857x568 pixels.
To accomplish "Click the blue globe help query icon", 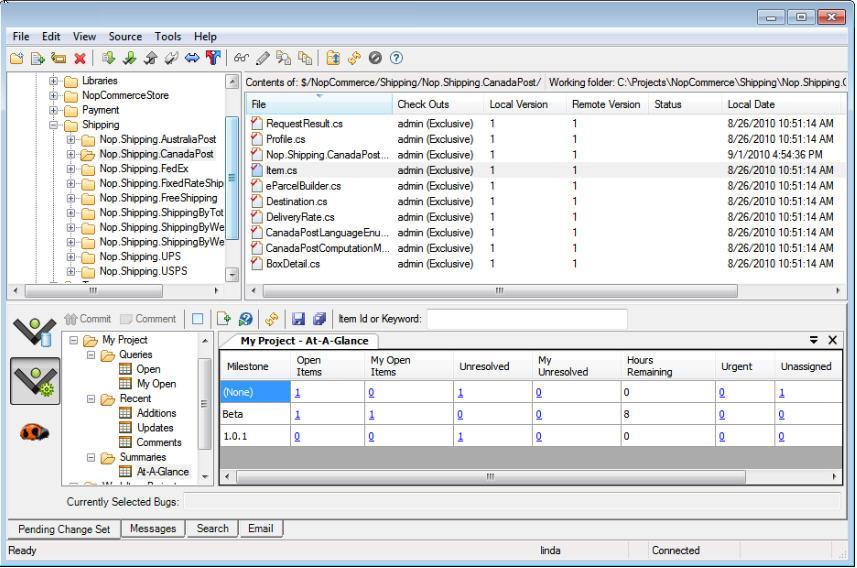I will 245,319.
